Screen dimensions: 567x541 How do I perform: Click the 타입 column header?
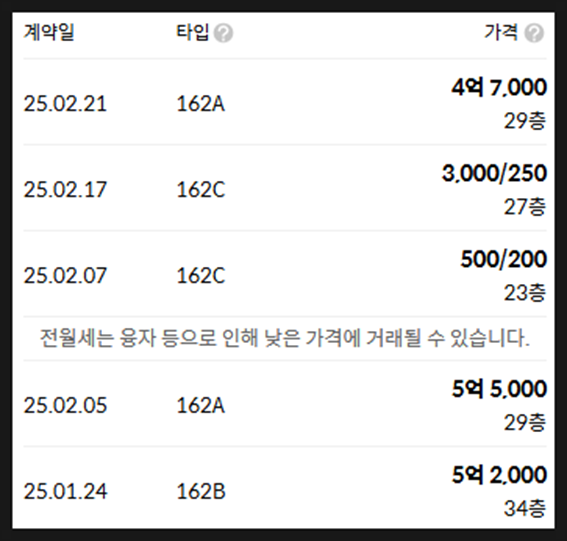[x=192, y=32]
